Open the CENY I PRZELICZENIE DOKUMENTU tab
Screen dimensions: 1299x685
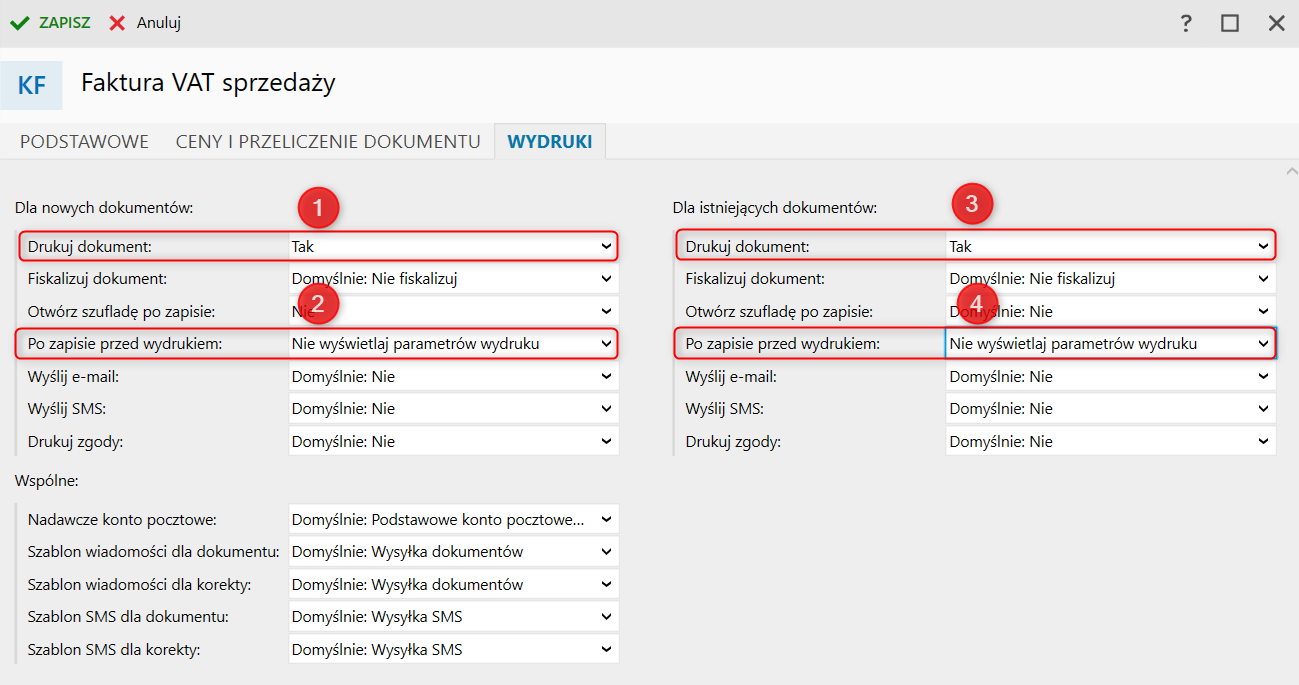click(x=328, y=141)
